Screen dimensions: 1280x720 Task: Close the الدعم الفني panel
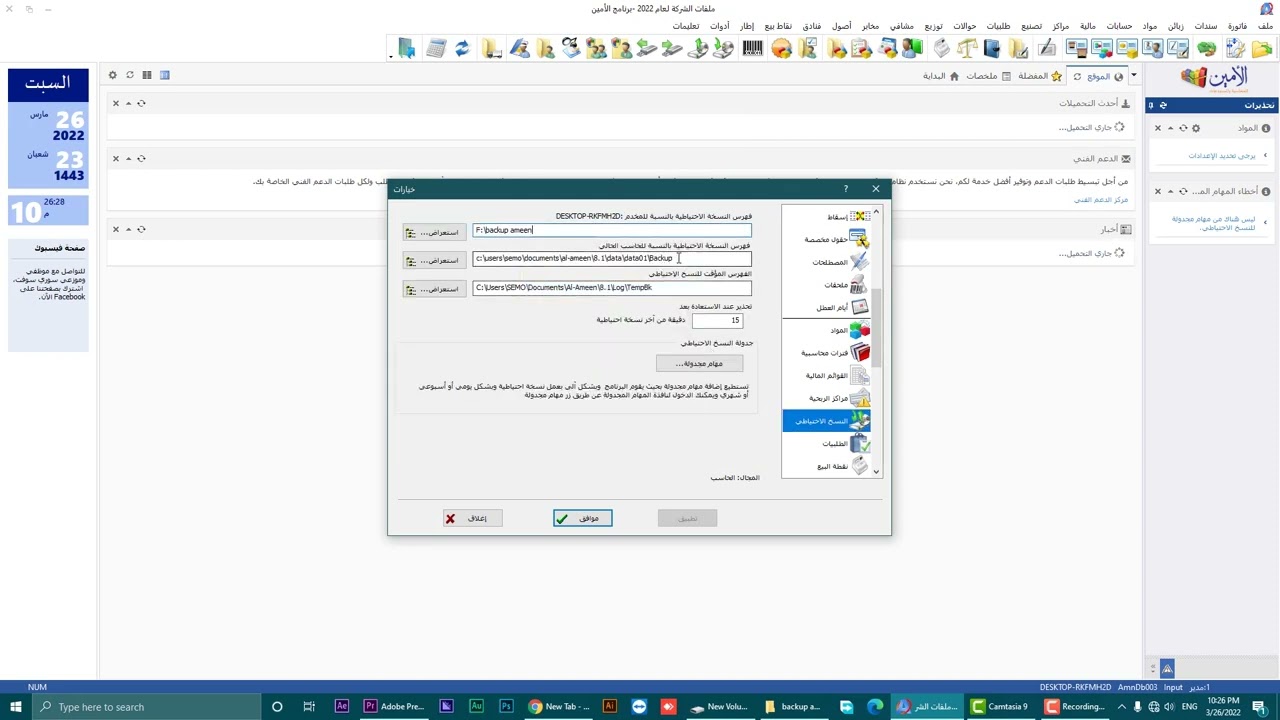click(x=115, y=158)
